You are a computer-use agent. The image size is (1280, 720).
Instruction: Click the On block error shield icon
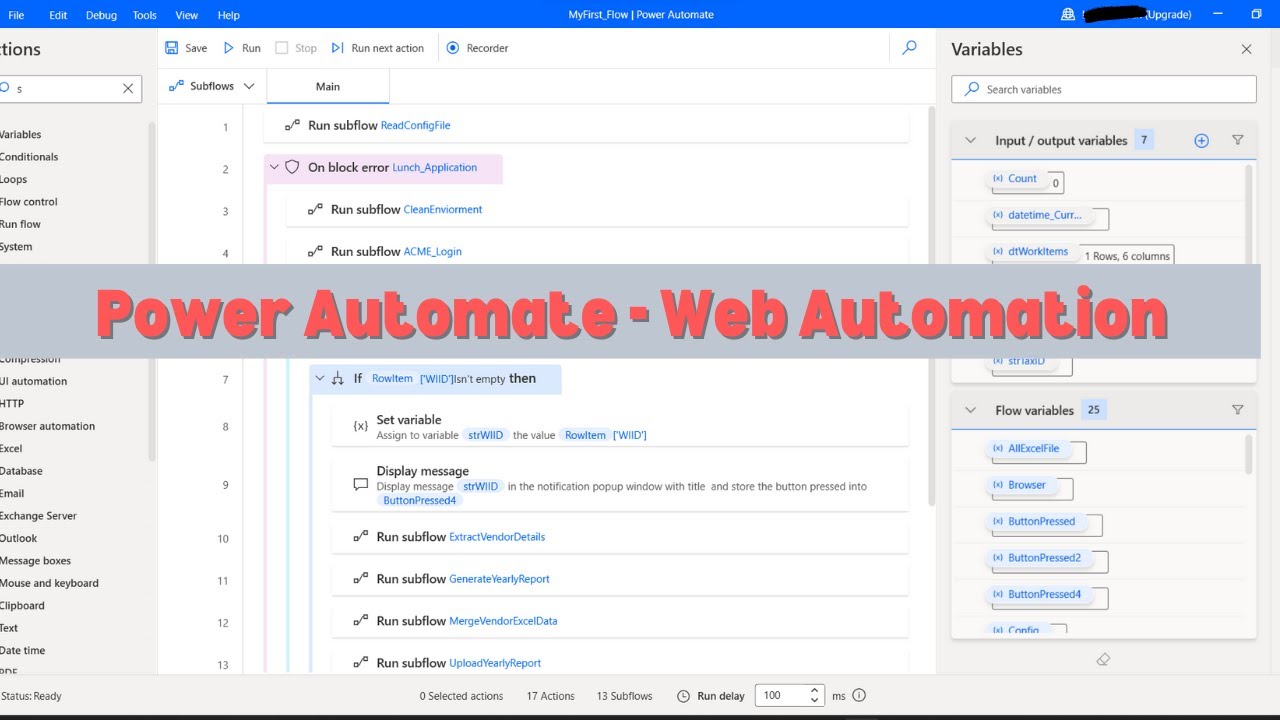[x=292, y=168]
